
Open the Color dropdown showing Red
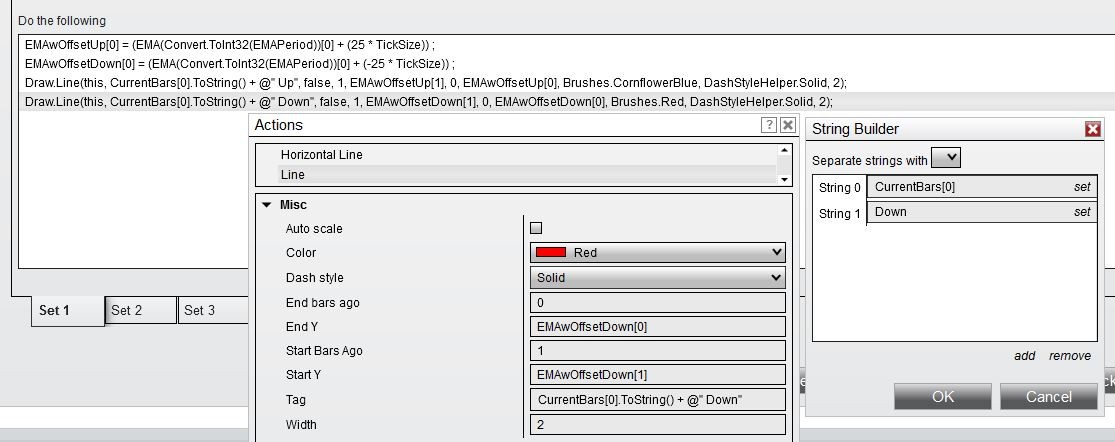[x=658, y=253]
